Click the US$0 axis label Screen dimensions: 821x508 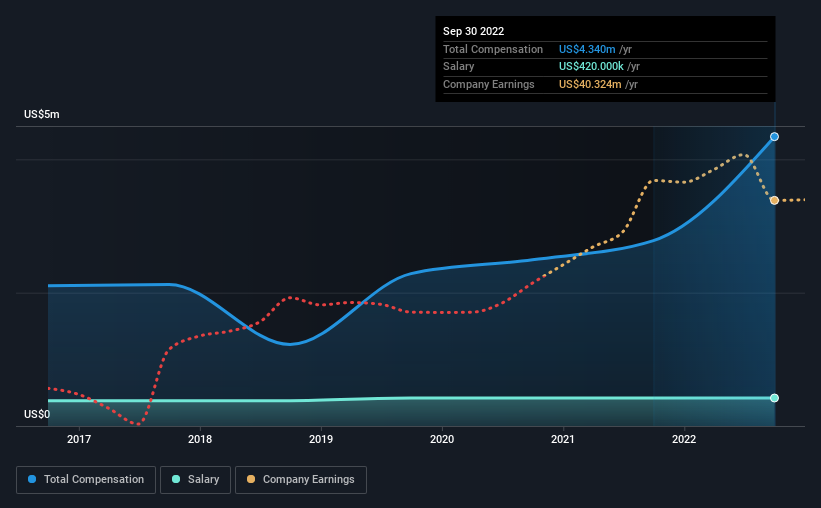37,414
